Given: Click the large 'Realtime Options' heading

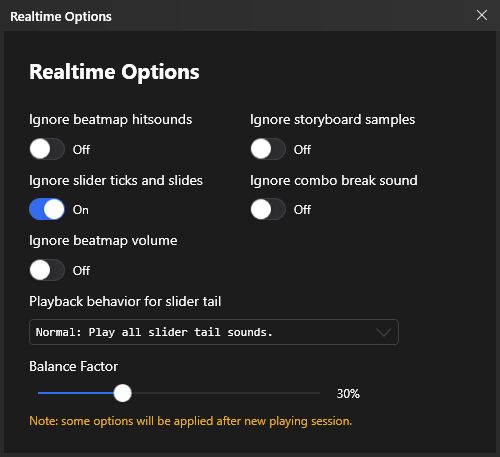Looking at the screenshot, I should 114,72.
